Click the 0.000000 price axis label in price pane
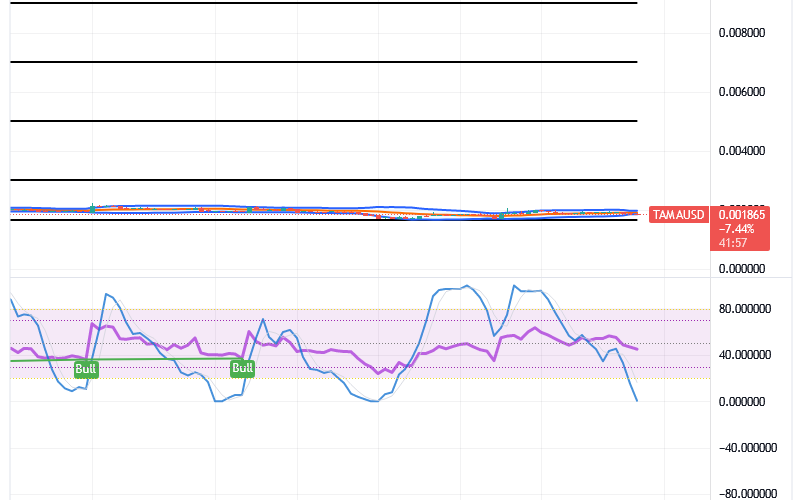 pyautogui.click(x=742, y=269)
